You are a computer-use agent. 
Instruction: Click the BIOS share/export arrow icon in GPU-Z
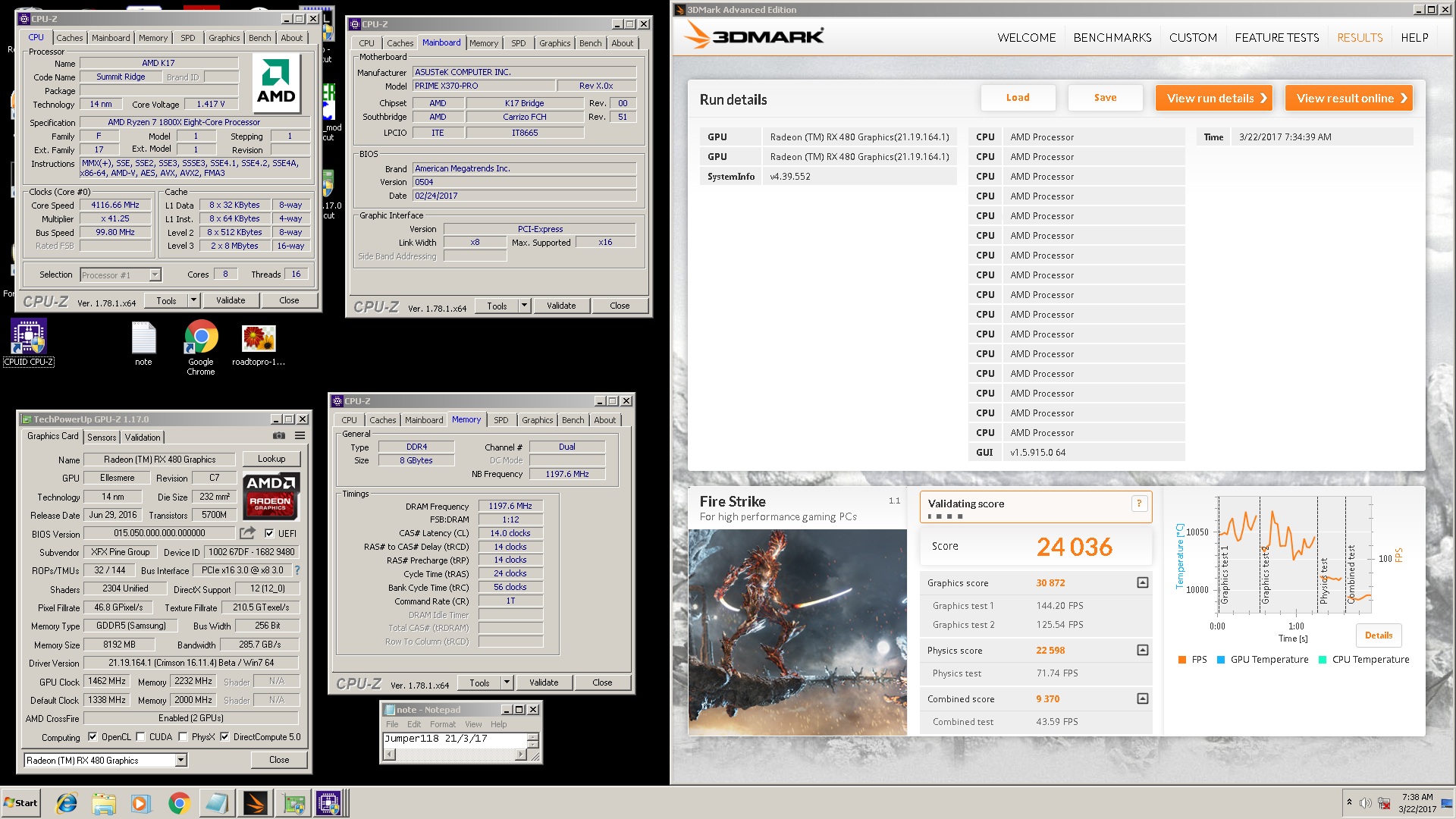pyautogui.click(x=247, y=534)
